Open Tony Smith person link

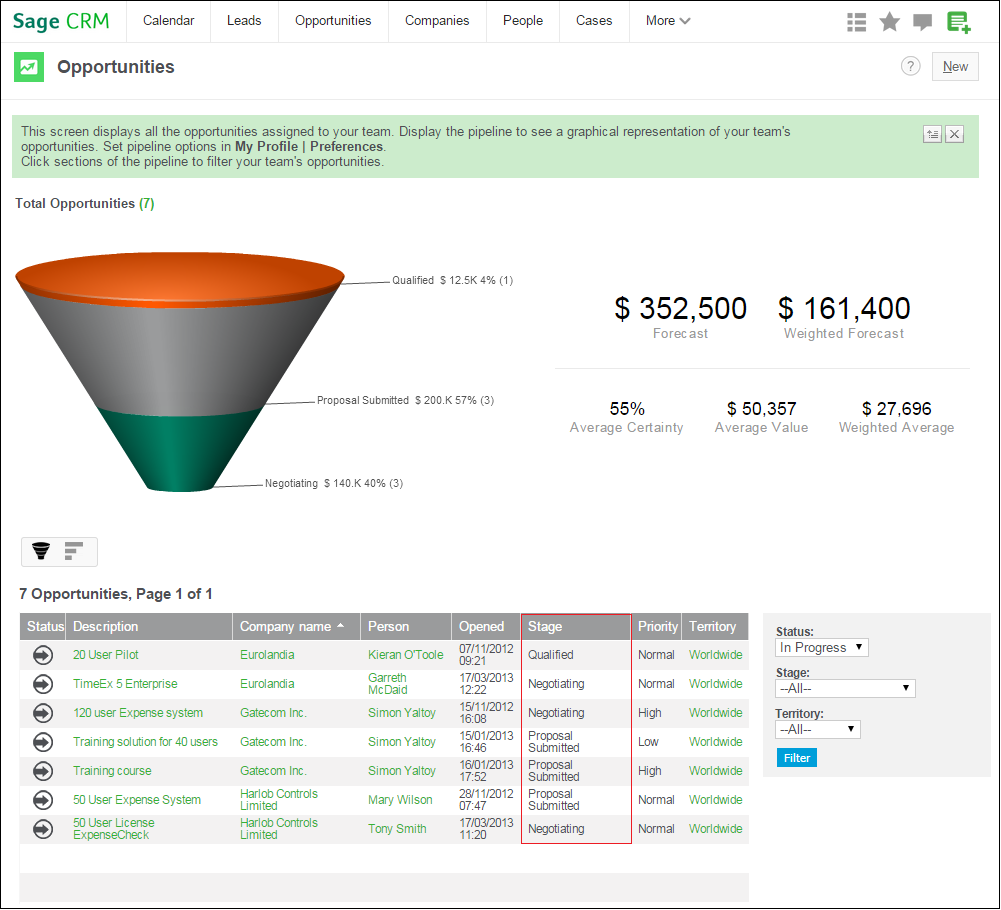tap(397, 829)
